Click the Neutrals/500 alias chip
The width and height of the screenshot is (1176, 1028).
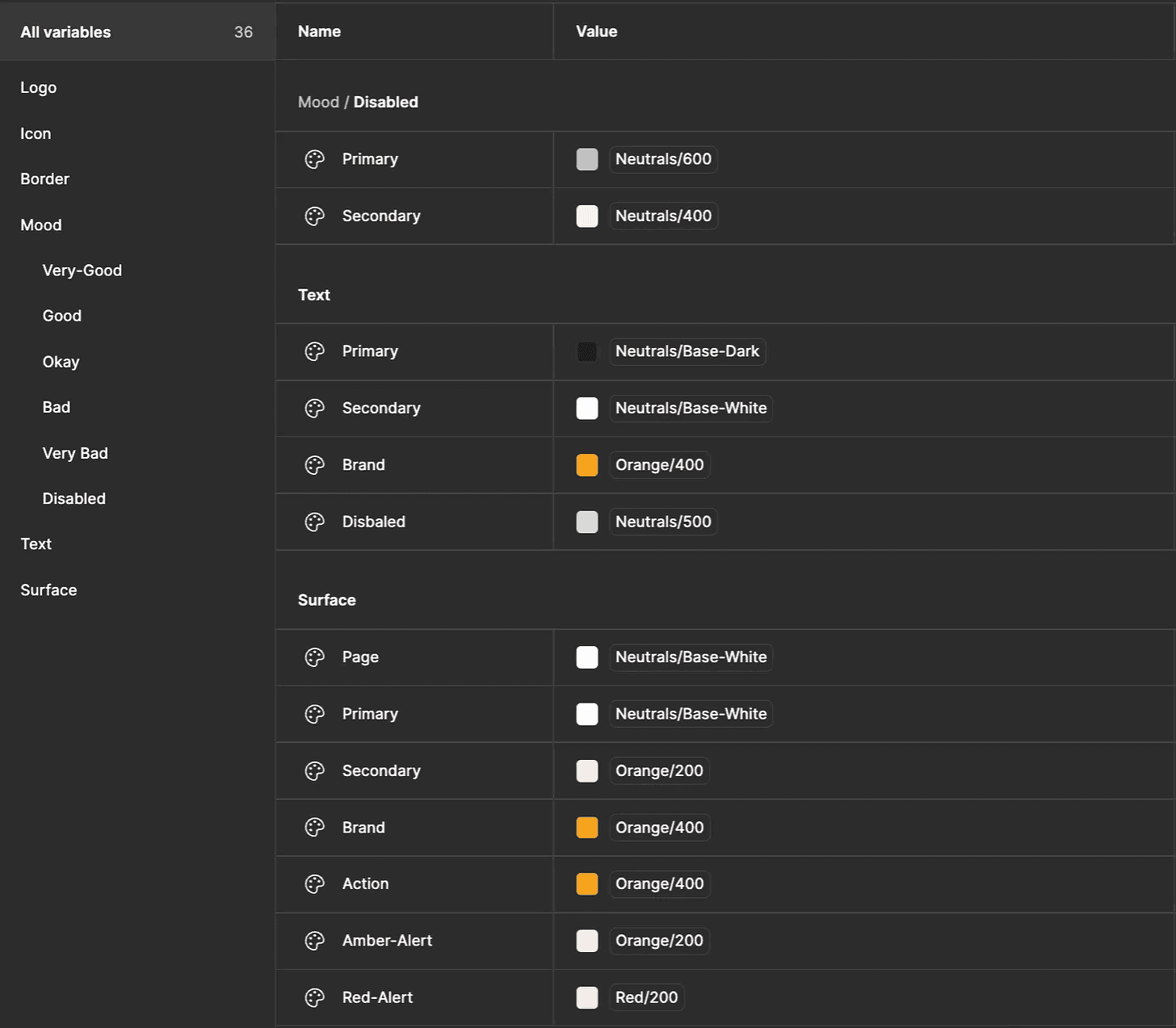[x=663, y=522]
